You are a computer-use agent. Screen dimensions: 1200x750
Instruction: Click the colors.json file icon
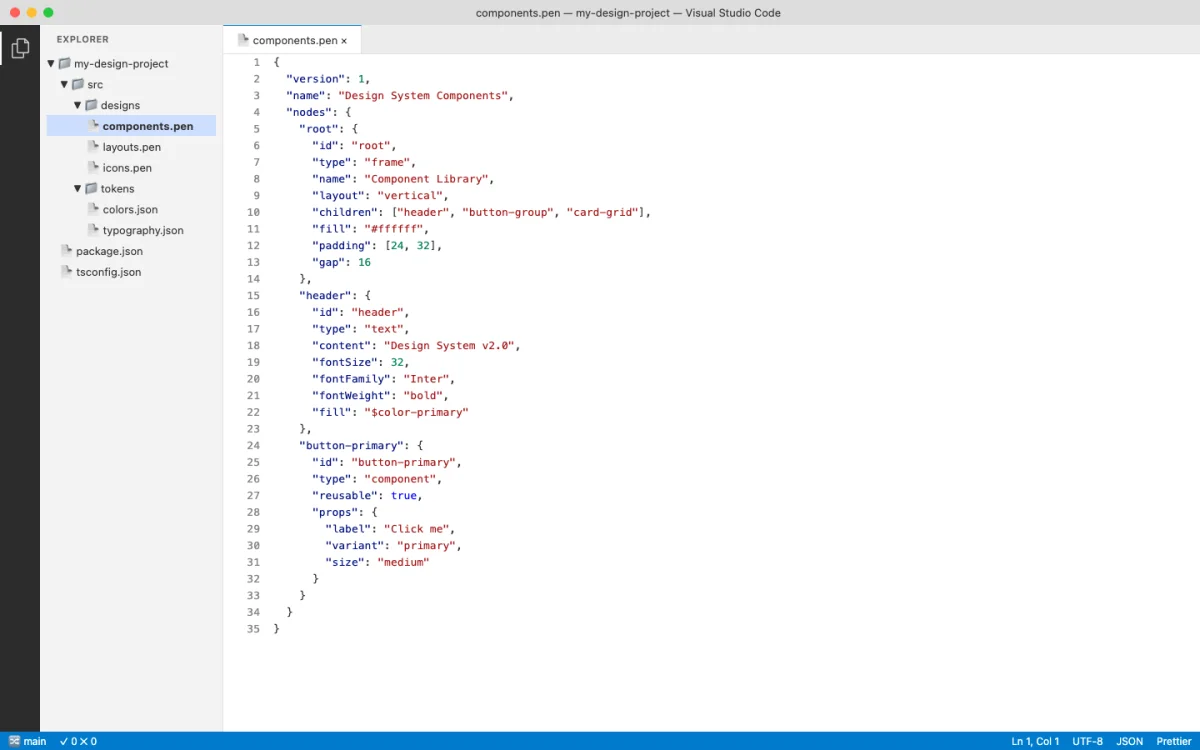pyautogui.click(x=94, y=210)
